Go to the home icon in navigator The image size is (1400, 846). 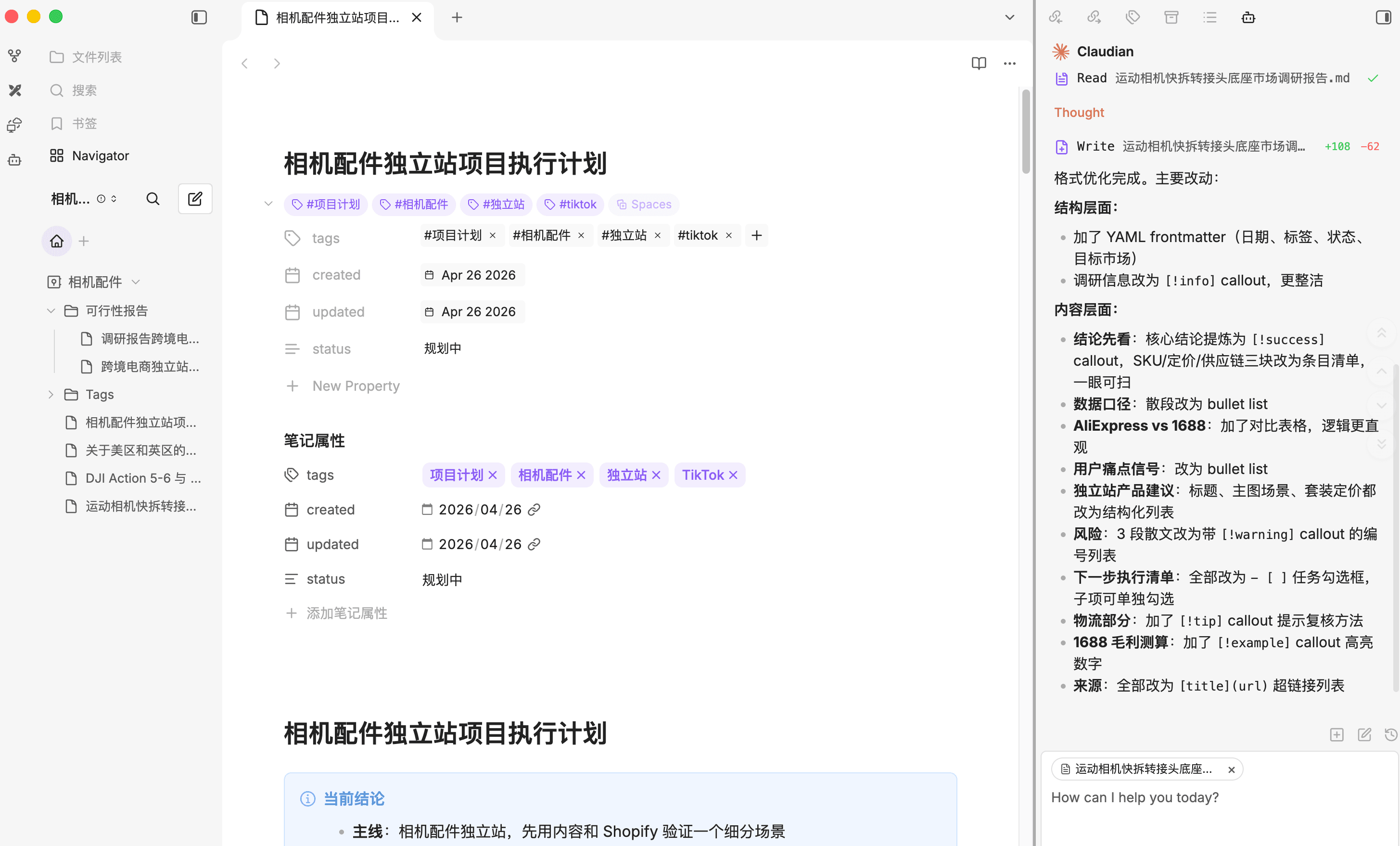pyautogui.click(x=57, y=242)
